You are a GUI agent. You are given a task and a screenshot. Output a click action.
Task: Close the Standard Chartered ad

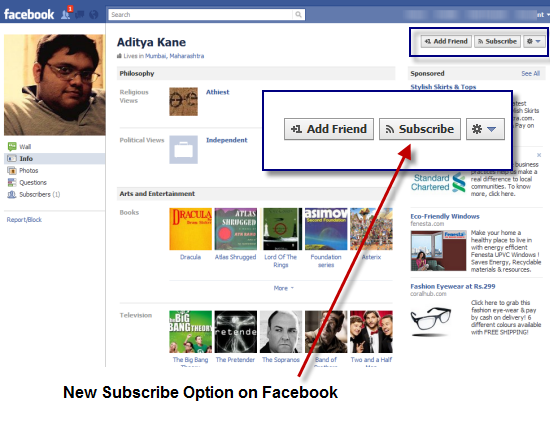(539, 155)
